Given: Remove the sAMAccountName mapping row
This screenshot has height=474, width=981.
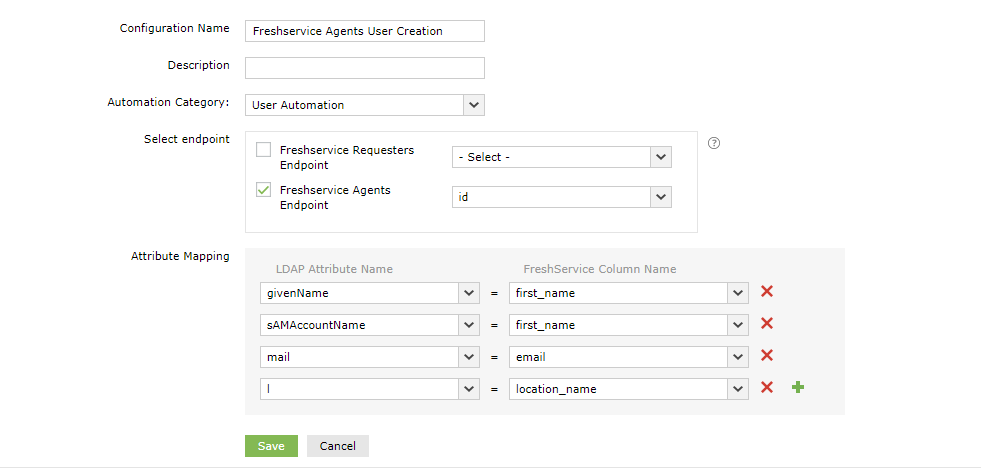Looking at the screenshot, I should [767, 324].
